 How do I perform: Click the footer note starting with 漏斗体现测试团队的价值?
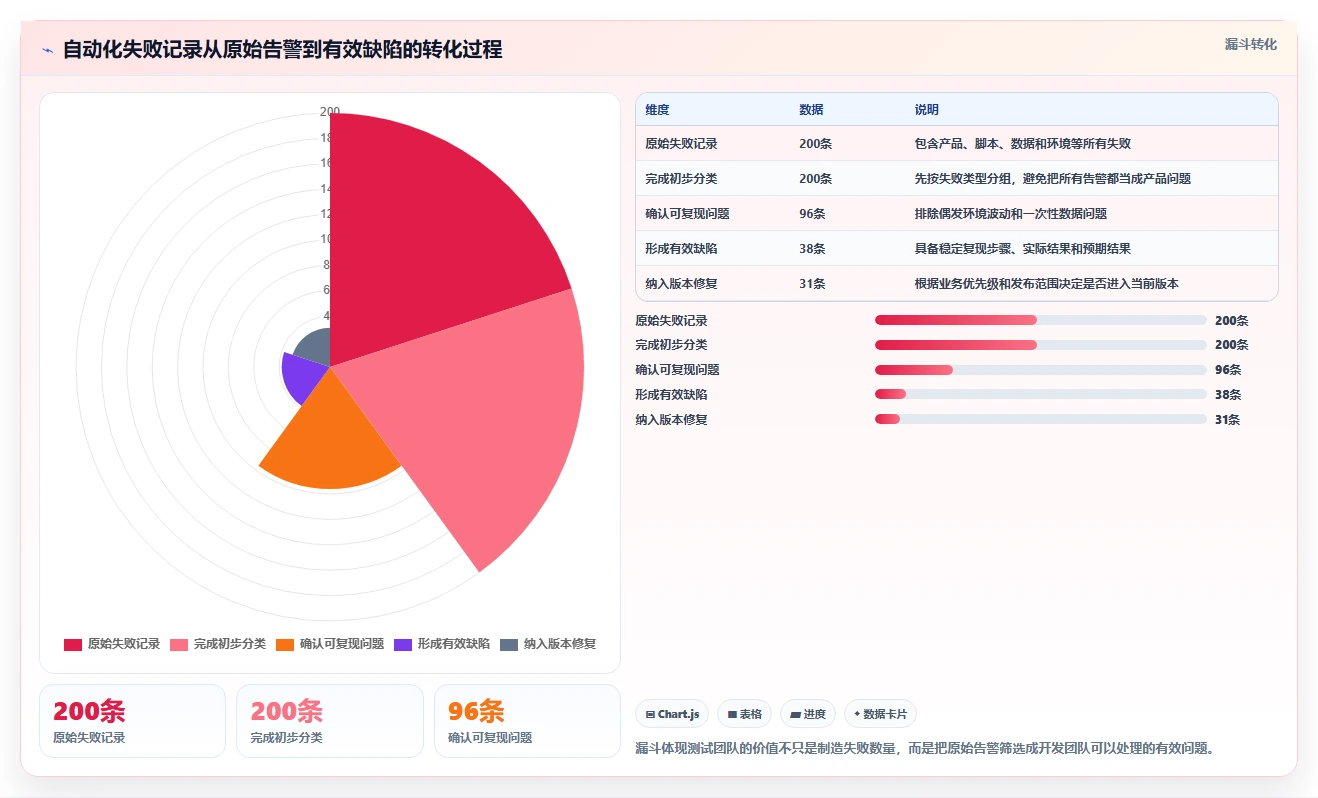pyautogui.click(x=925, y=748)
